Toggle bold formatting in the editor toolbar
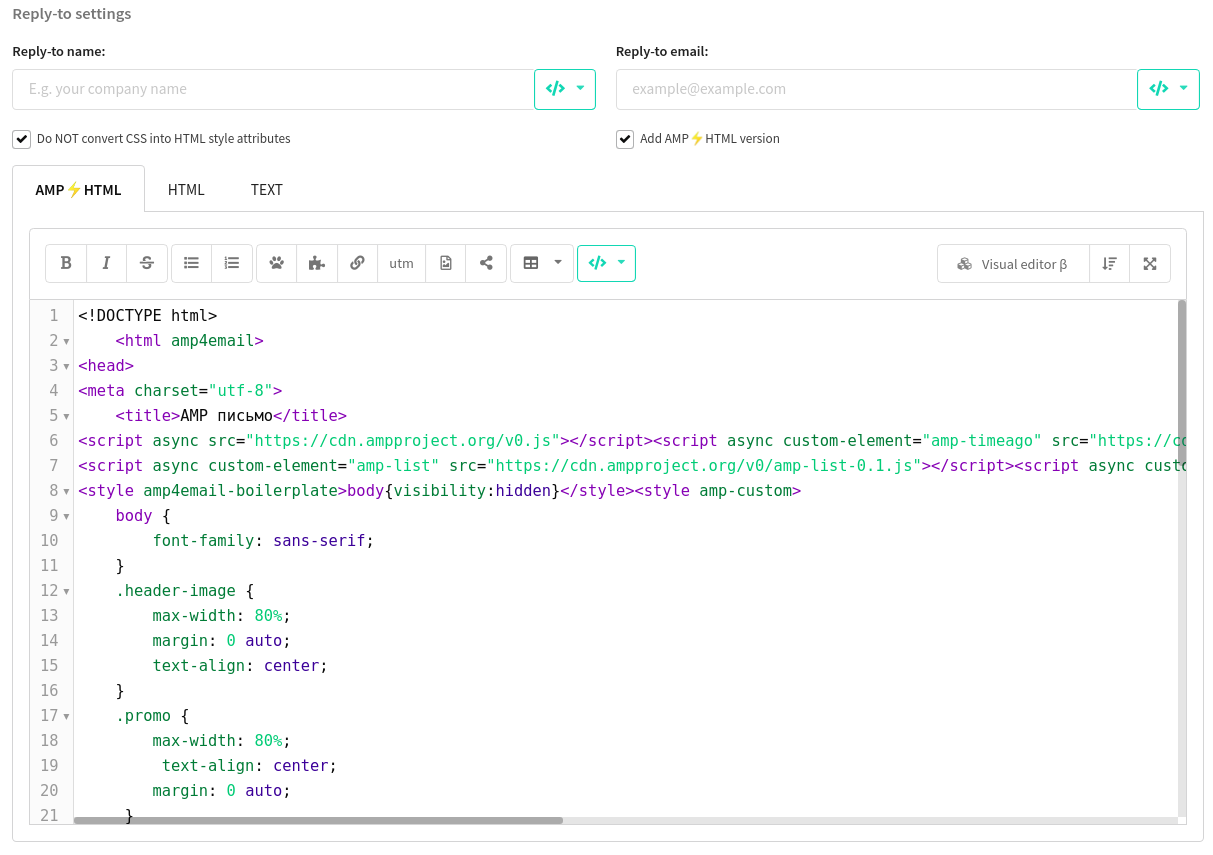The image size is (1213, 855). 66,263
